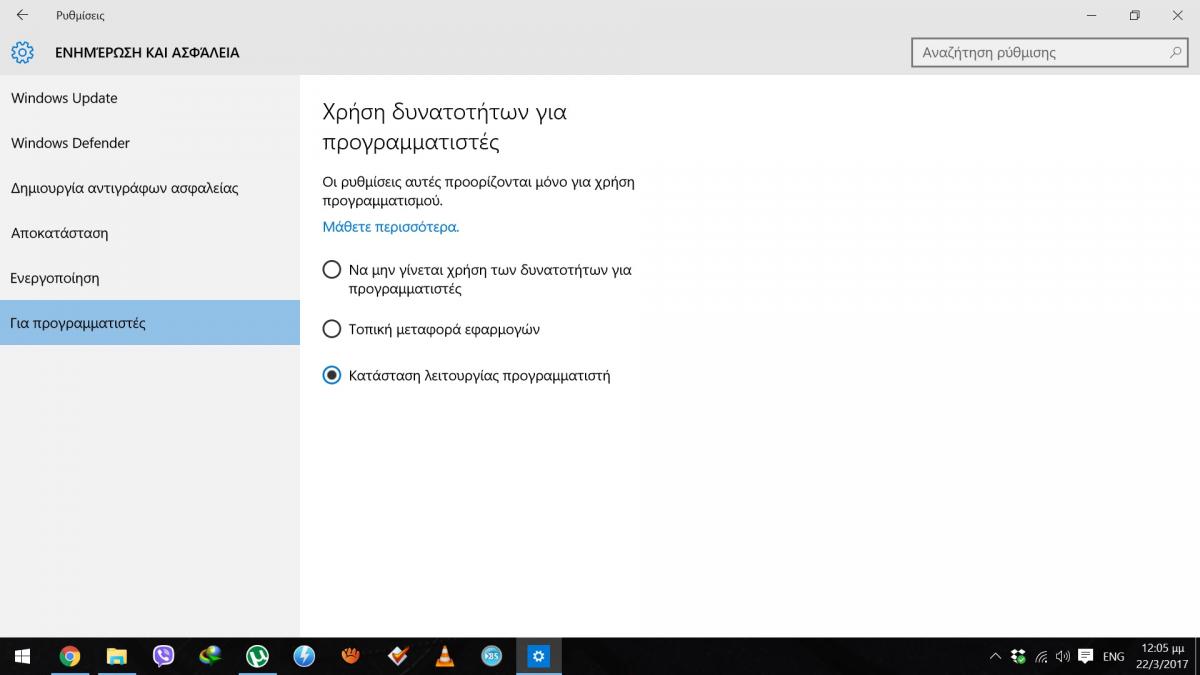
Task: Open File Explorer from the taskbar
Action: coord(116,656)
